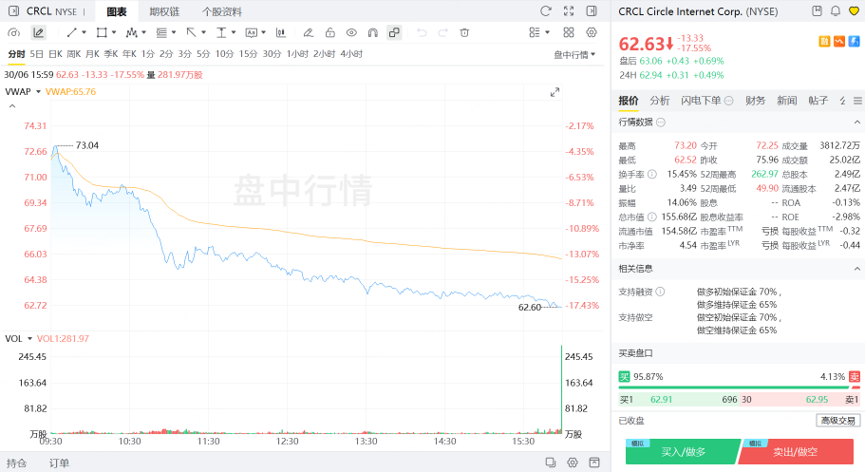This screenshot has width=865, height=472.
Task: Select the text note box tool
Action: (x=251, y=33)
